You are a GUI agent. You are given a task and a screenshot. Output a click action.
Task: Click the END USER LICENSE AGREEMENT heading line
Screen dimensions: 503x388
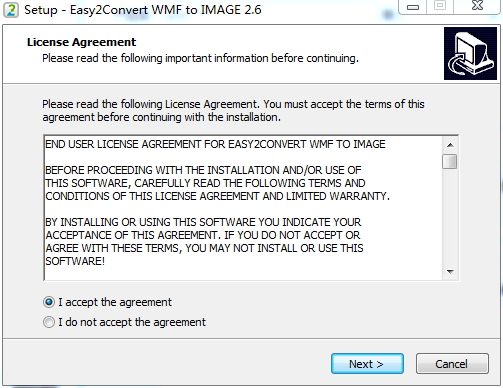click(x=215, y=144)
